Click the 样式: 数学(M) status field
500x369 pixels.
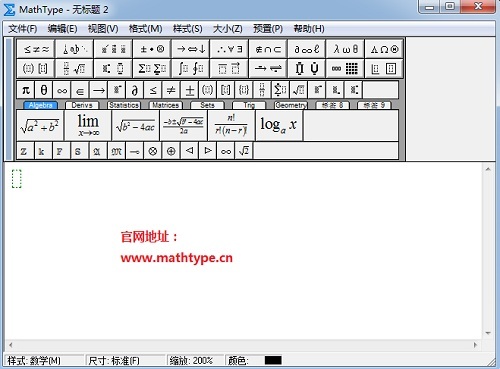tap(44, 360)
